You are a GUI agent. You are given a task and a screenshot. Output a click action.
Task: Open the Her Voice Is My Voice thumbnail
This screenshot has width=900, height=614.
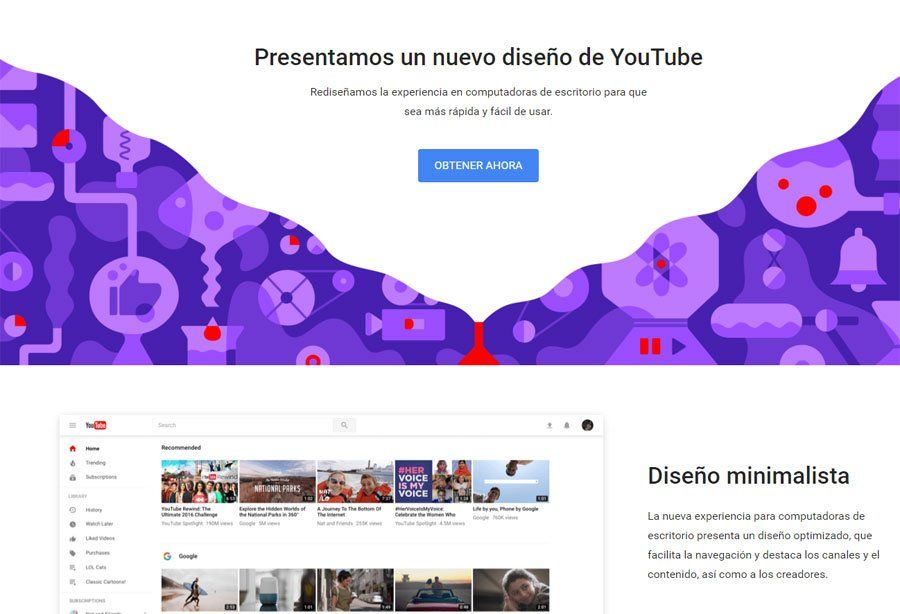(x=433, y=481)
